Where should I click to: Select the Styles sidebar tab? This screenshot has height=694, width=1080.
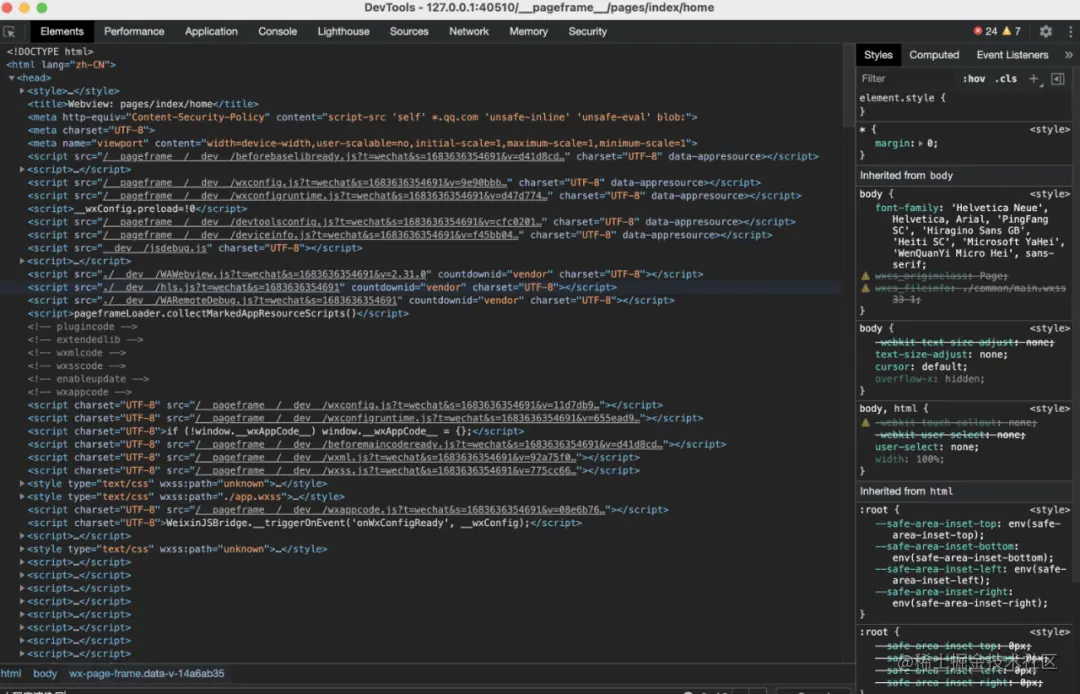pyautogui.click(x=878, y=55)
